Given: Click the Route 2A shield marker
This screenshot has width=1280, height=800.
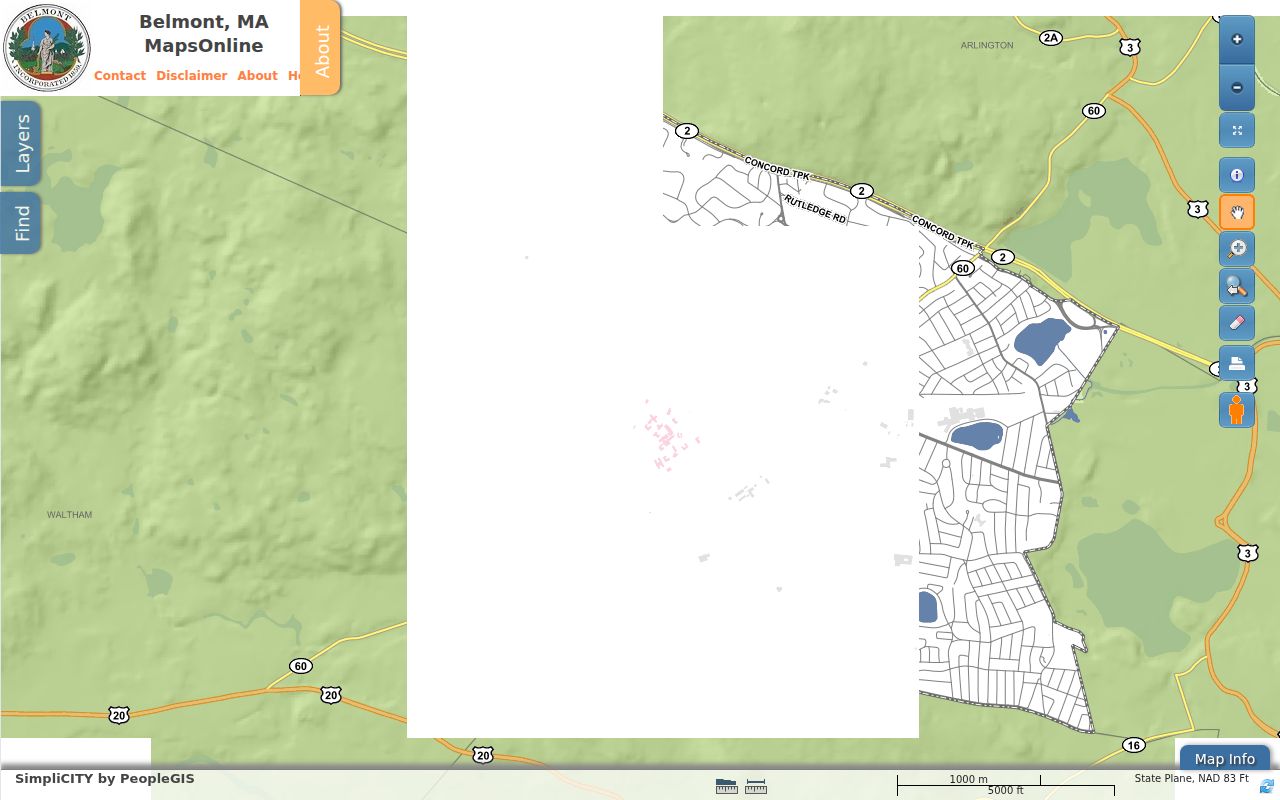Looking at the screenshot, I should [1050, 38].
